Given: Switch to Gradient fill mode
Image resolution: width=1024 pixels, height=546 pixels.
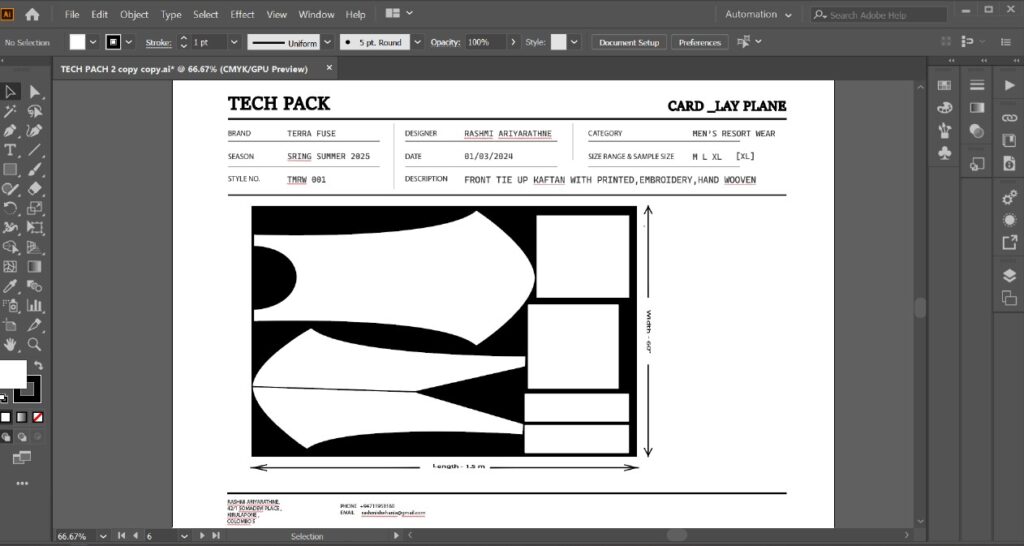Looking at the screenshot, I should pos(21,417).
